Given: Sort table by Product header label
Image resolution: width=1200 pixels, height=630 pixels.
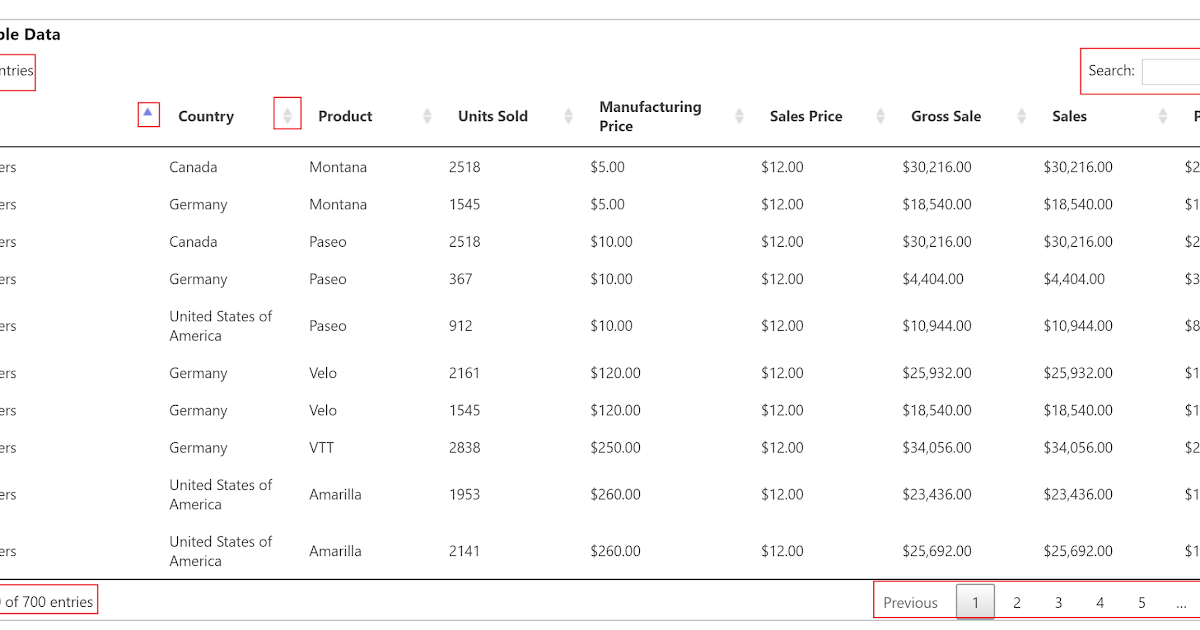Looking at the screenshot, I should point(345,116).
